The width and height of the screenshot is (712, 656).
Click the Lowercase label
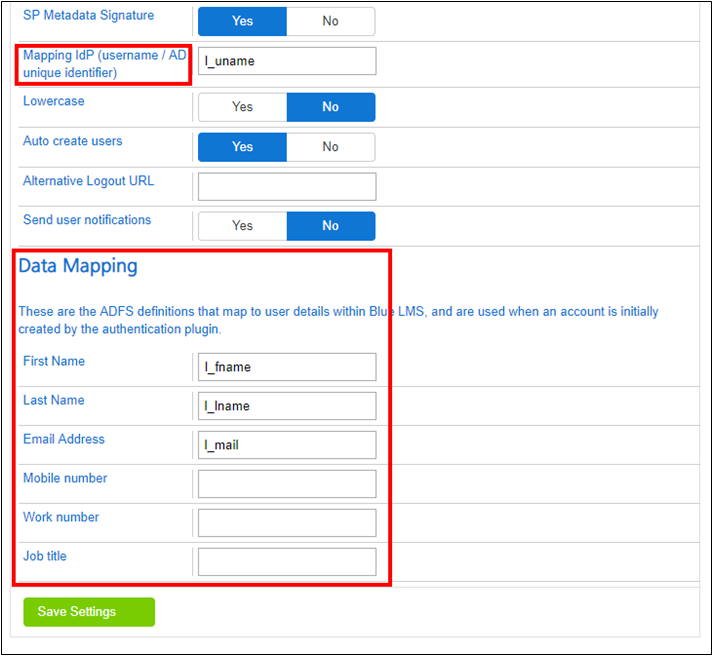[54, 101]
